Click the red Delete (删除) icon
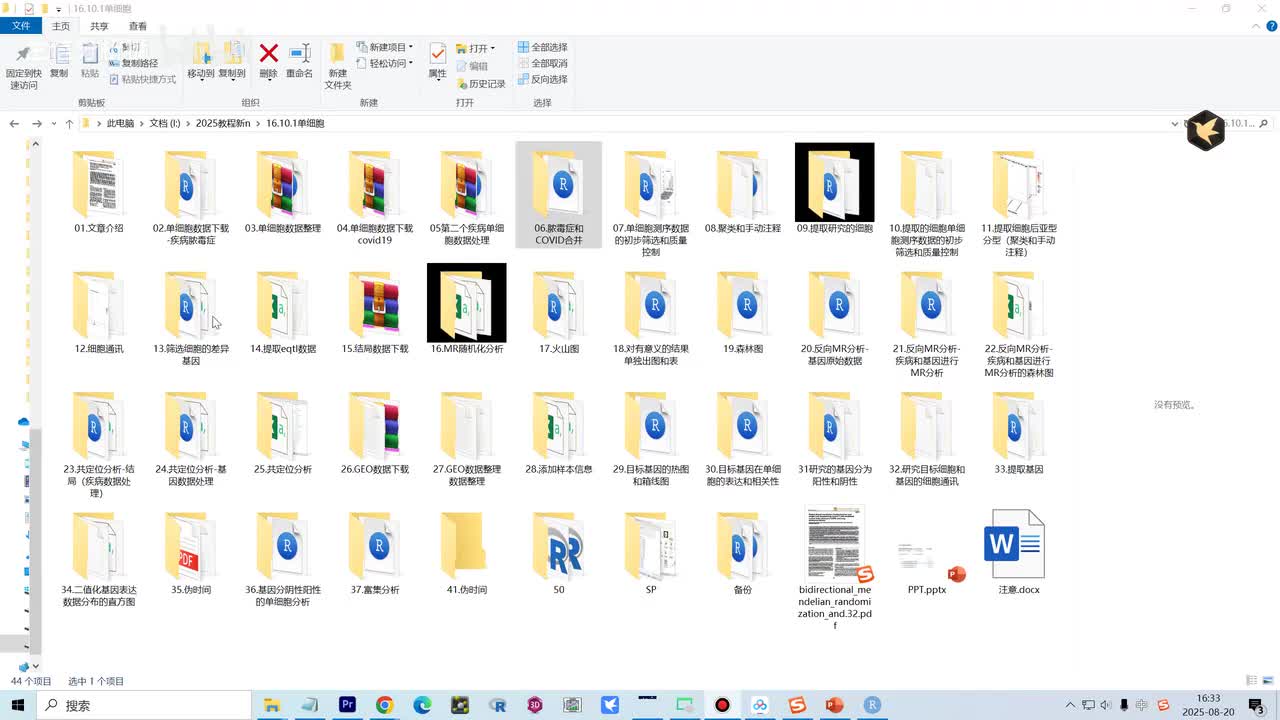 tap(268, 54)
